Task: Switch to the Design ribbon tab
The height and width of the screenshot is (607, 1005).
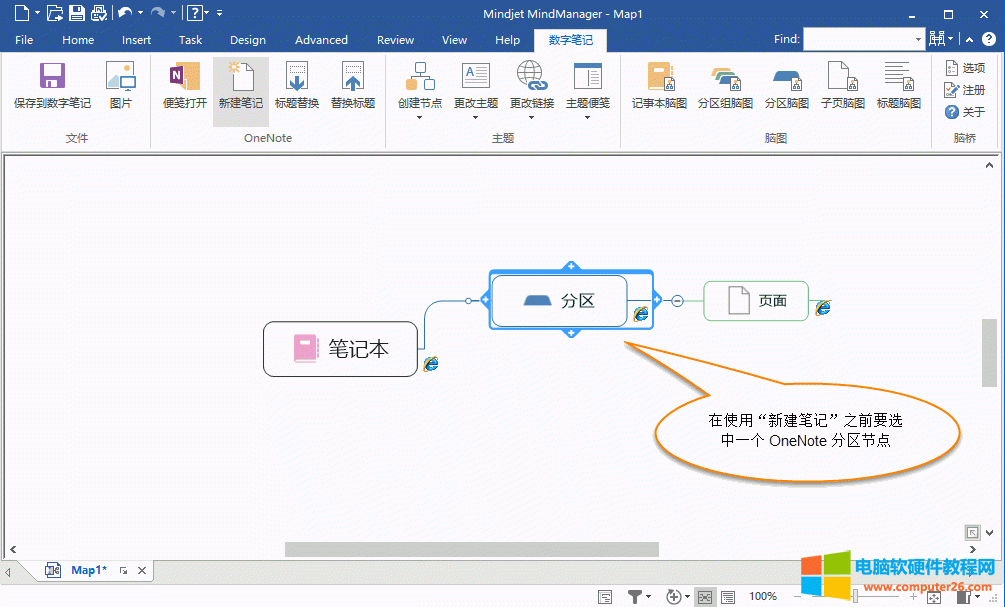Action: click(247, 40)
